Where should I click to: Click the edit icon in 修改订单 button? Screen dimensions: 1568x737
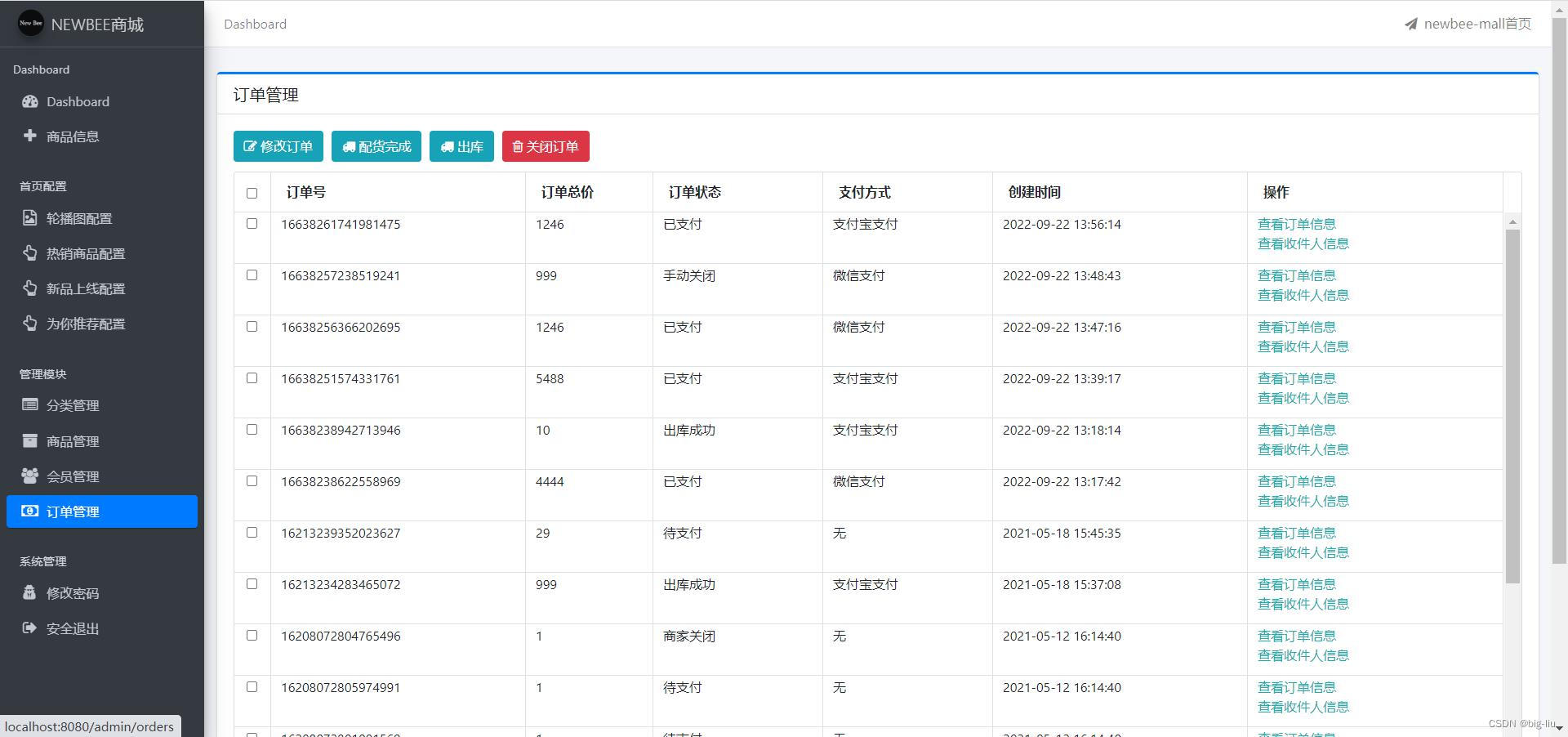point(250,146)
